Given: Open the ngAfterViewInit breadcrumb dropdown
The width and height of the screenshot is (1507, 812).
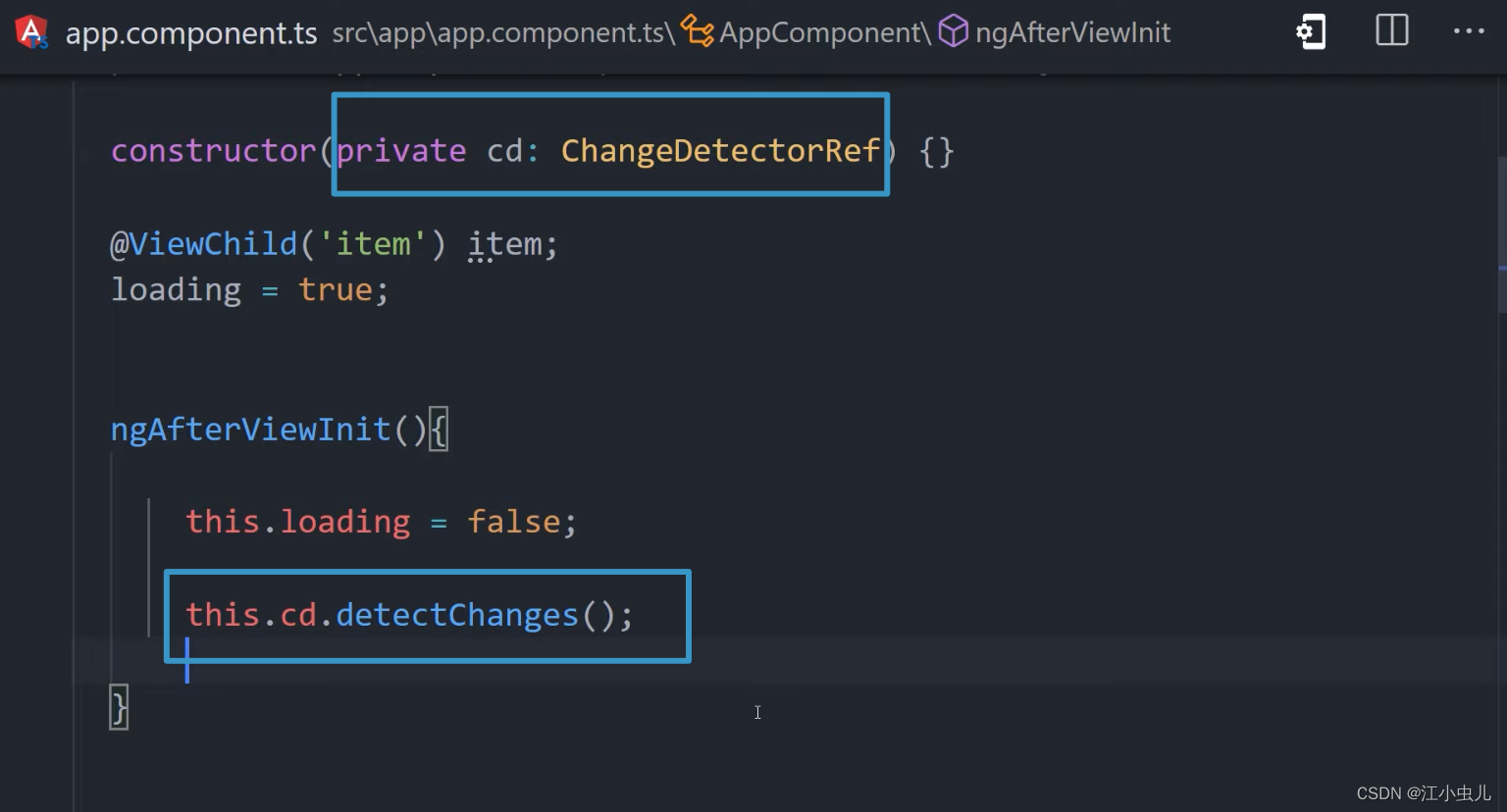Looking at the screenshot, I should [1072, 31].
